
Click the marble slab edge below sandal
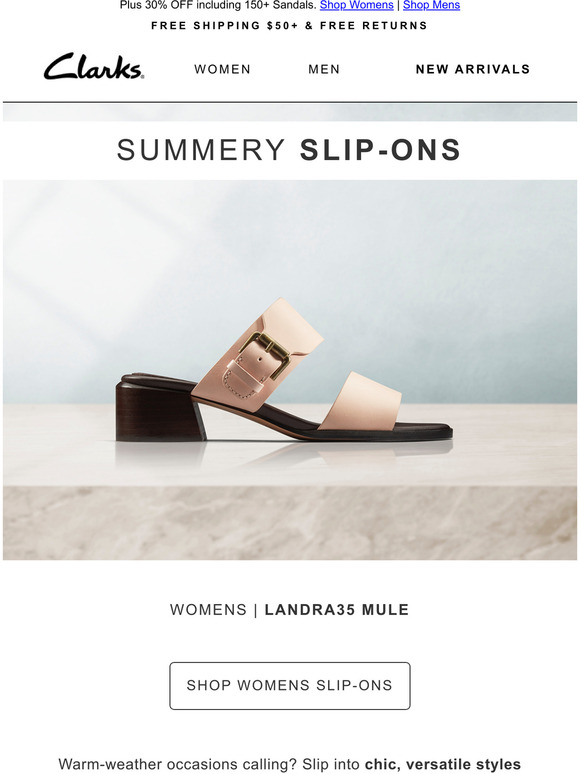tap(290, 523)
